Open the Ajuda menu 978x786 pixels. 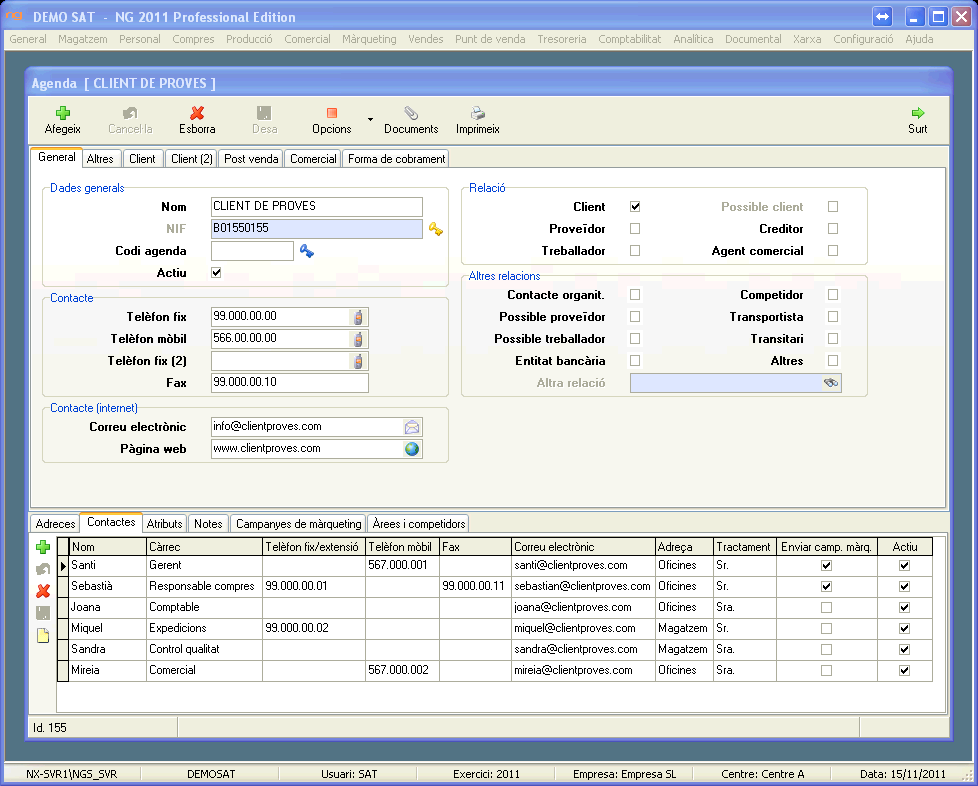tap(919, 39)
